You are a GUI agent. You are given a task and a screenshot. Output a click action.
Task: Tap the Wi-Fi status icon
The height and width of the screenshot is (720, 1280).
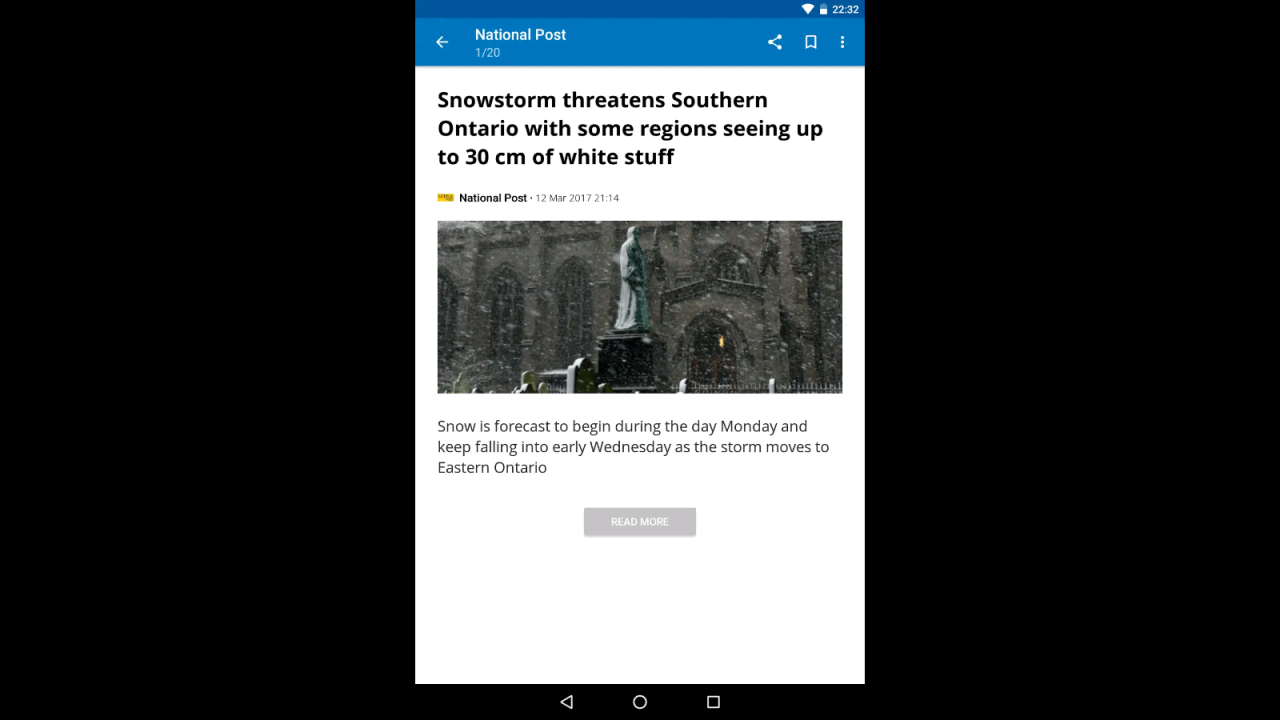(808, 9)
